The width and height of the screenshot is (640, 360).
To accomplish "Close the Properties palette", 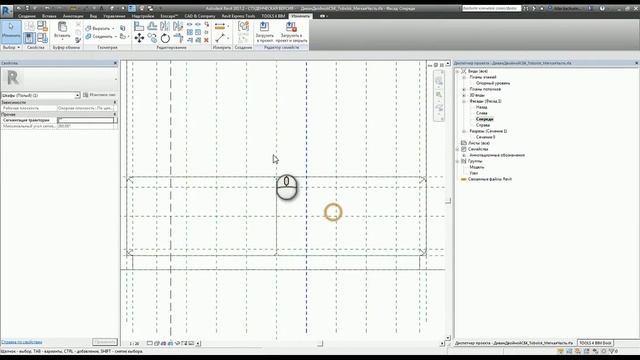I will tap(115, 63).
